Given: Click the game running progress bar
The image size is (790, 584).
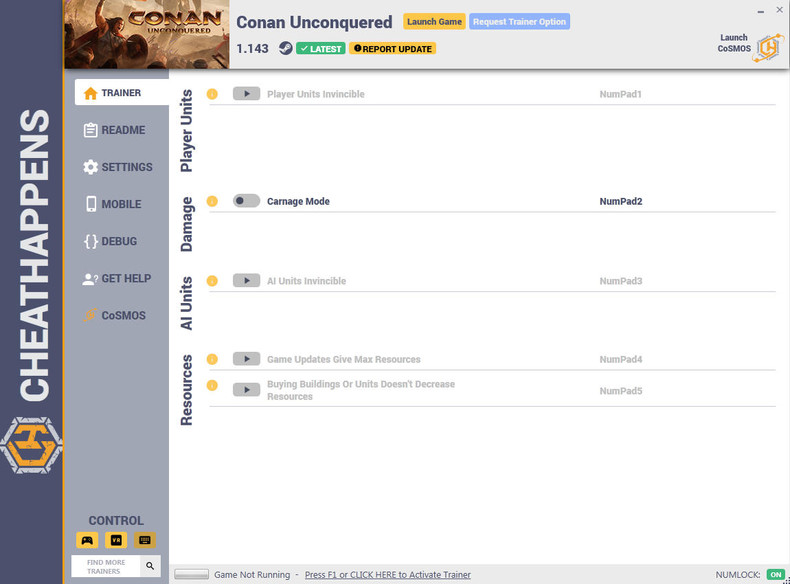Looking at the screenshot, I should pos(191,574).
